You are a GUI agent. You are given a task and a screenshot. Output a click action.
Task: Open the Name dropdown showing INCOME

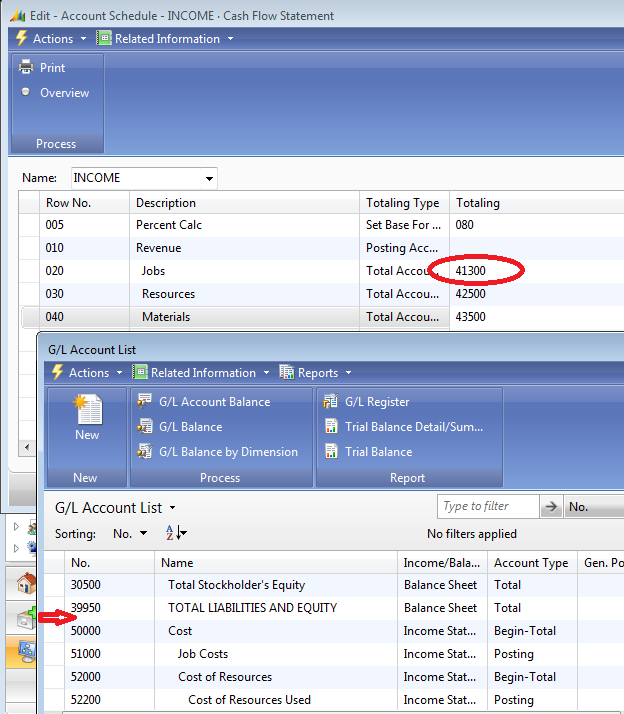[x=208, y=178]
